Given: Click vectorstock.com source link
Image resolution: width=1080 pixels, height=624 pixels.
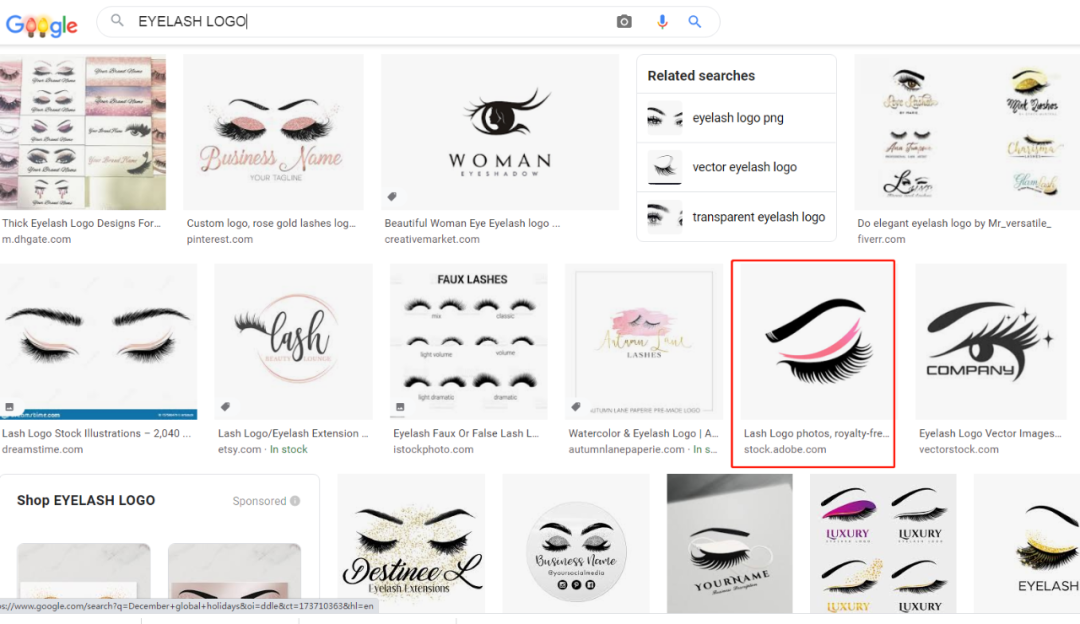Looking at the screenshot, I should [x=958, y=449].
